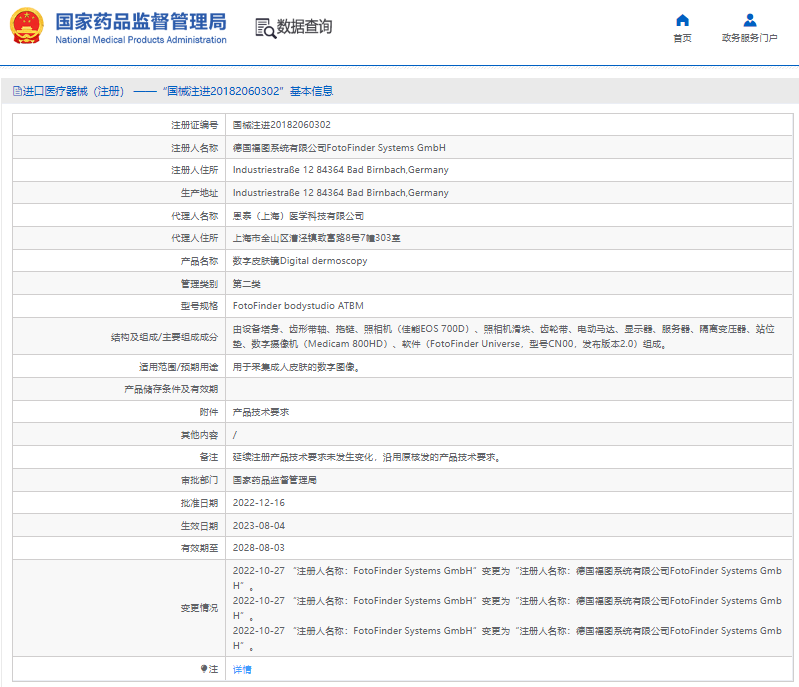Viewport: 799px width, 687px height.
Task: Click the 变更情况 row label
Action: [x=197, y=608]
